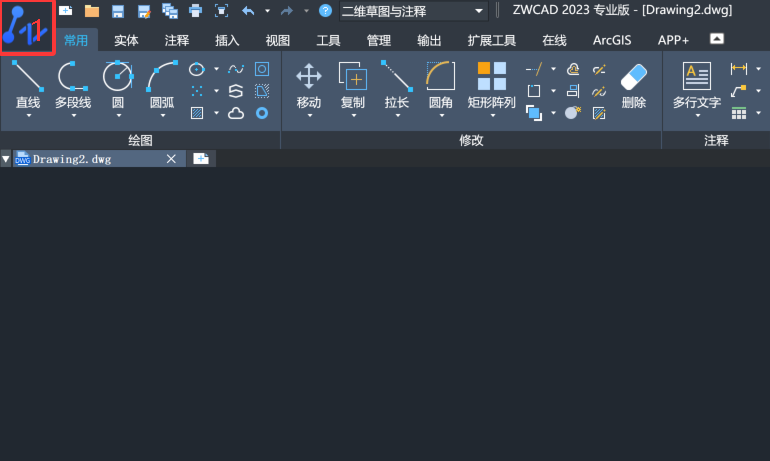Select the Boundary tool with dotted outline
Viewport: 770px width, 461px height.
262,91
